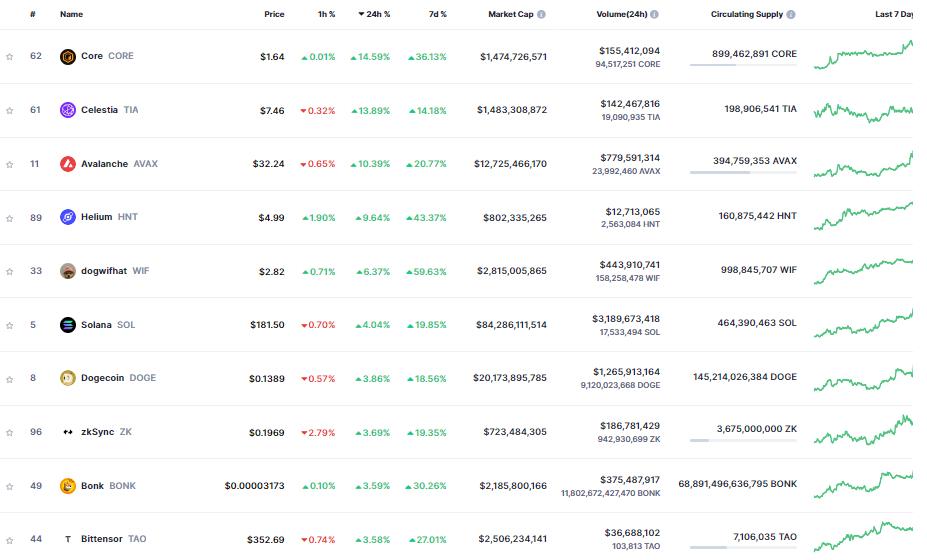Open the Bittensor TAO coin page
This screenshot has height=560, width=927.
(x=114, y=539)
